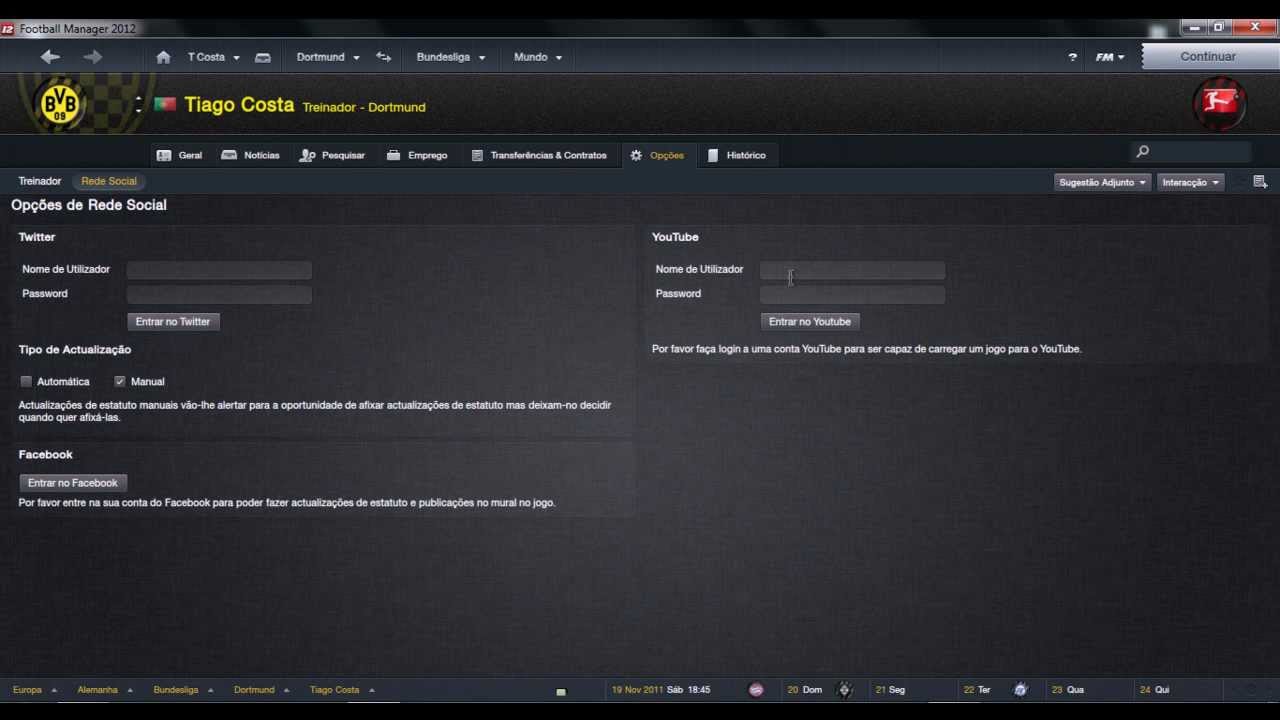Switch to the Notícias tab
The width and height of the screenshot is (1280, 720).
pos(251,155)
